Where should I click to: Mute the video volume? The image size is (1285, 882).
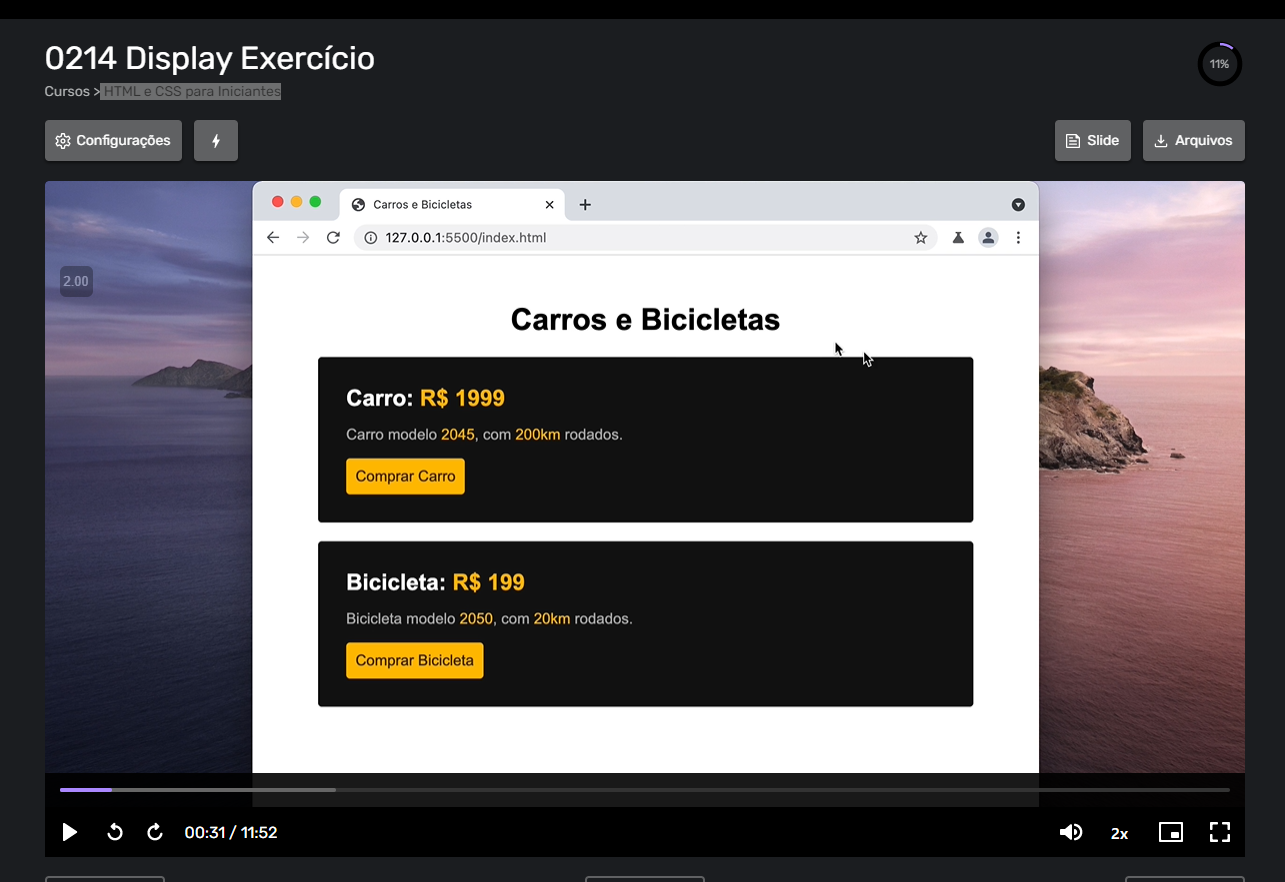click(1071, 832)
